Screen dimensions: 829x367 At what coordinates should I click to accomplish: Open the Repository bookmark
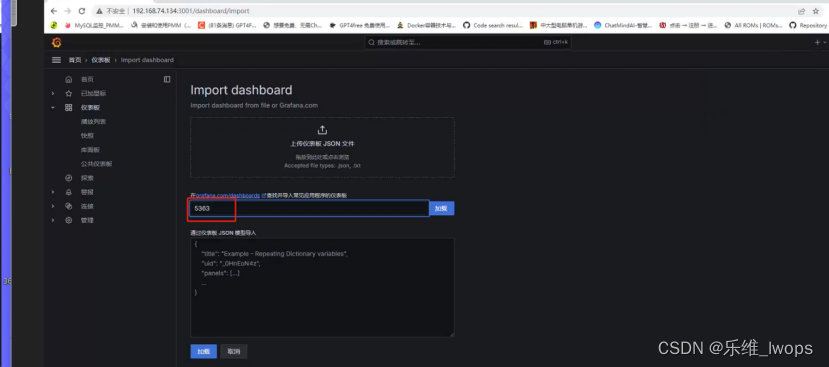pos(807,25)
